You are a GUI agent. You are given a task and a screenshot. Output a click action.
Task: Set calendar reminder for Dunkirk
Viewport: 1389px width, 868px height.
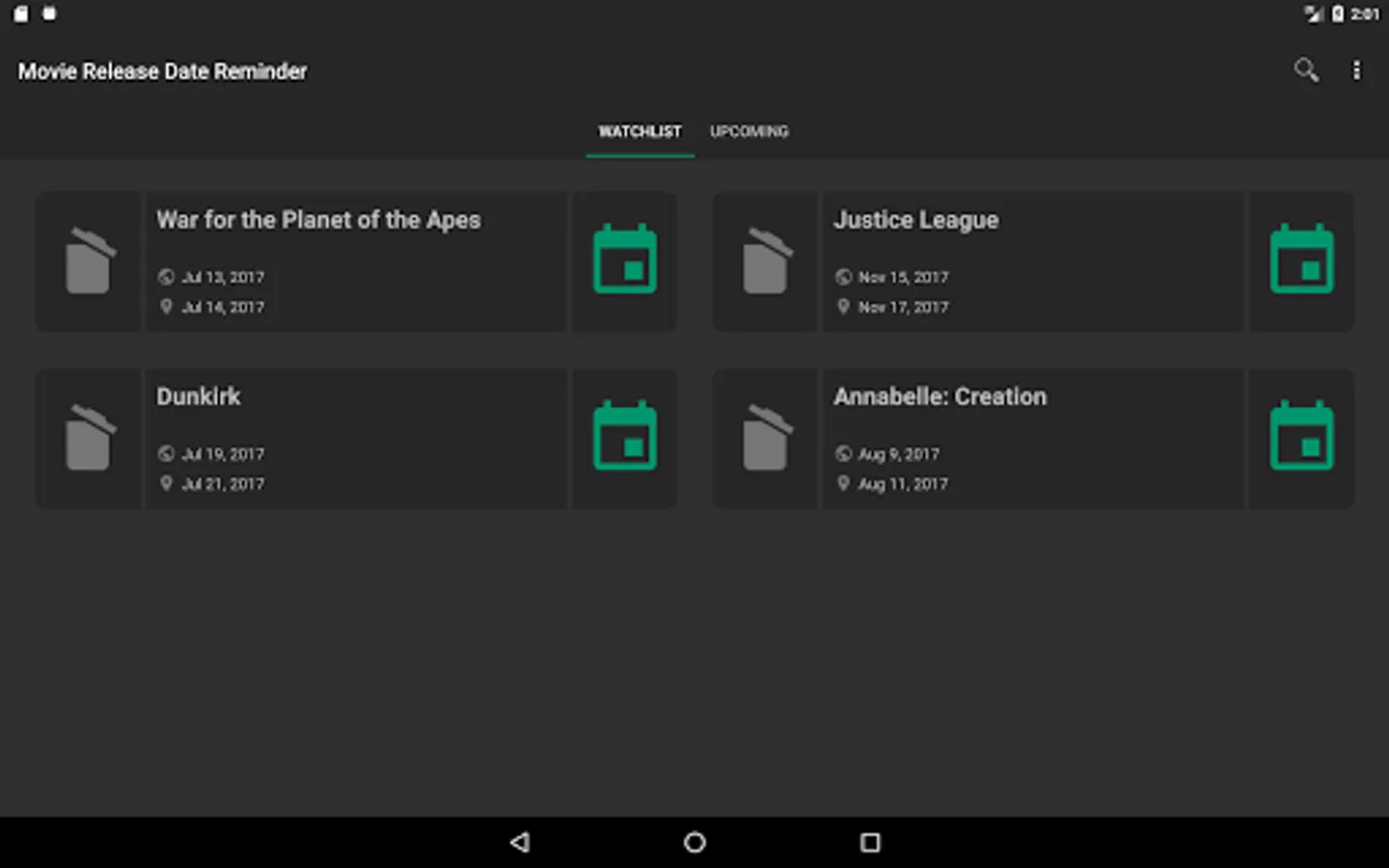625,436
